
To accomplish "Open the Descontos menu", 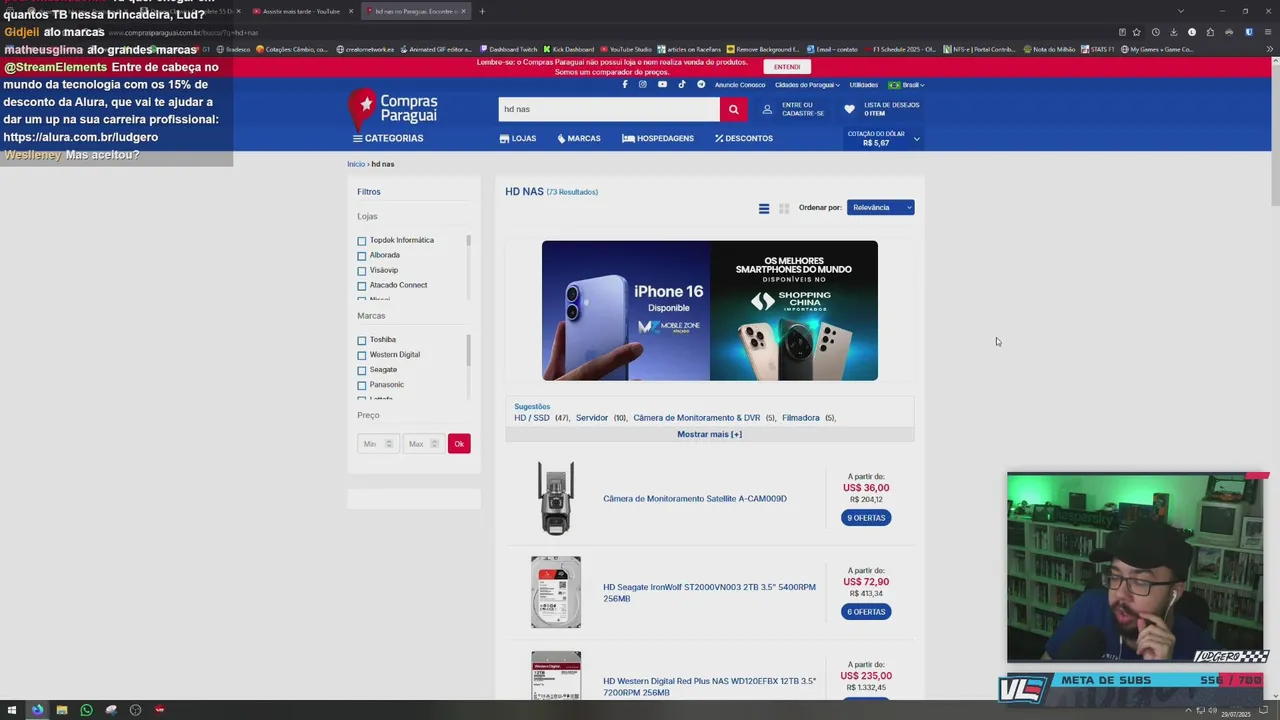I will [744, 138].
